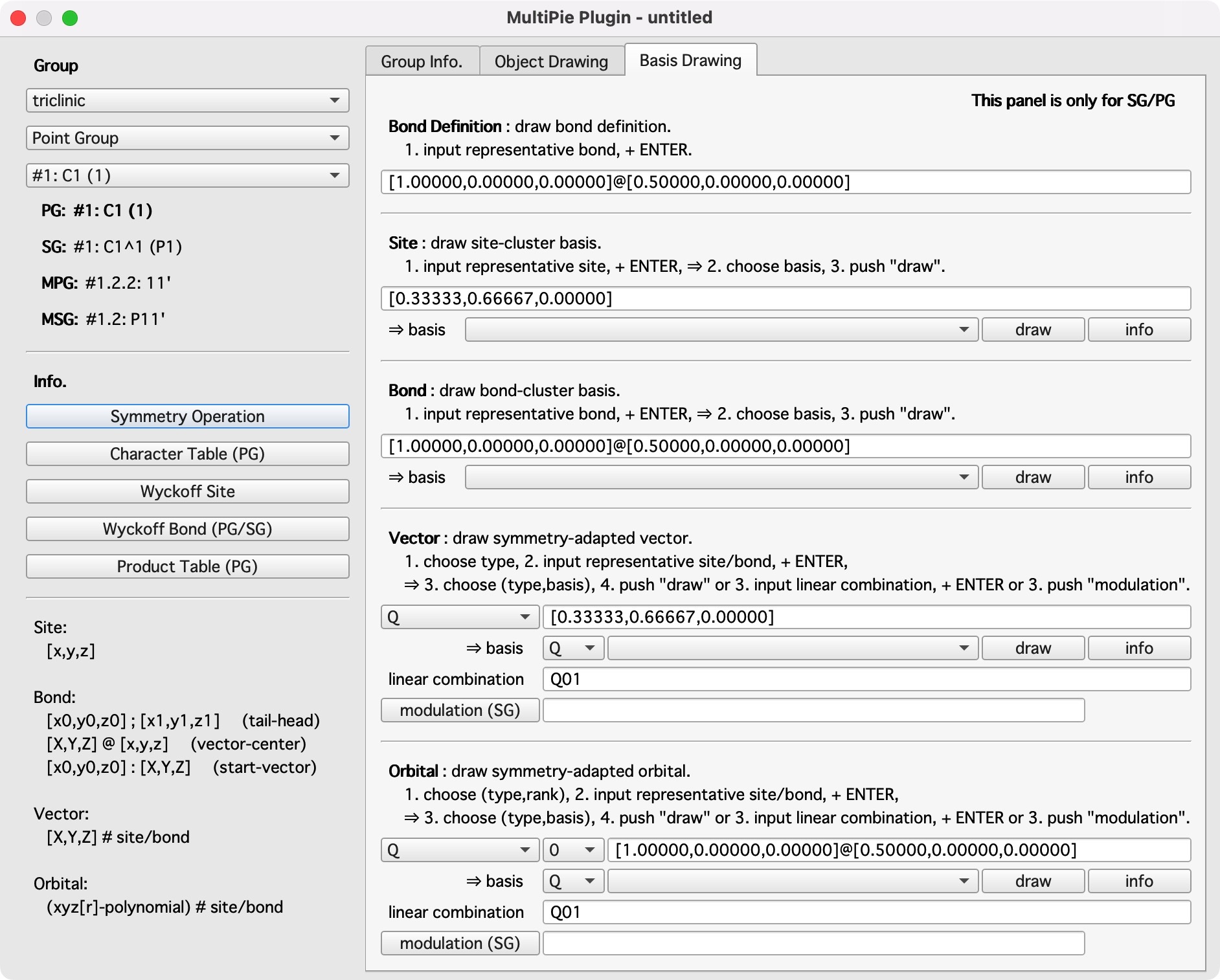Screen dimensions: 1220x980
Task: Open the Vector type Q dropdown
Action: 459,617
